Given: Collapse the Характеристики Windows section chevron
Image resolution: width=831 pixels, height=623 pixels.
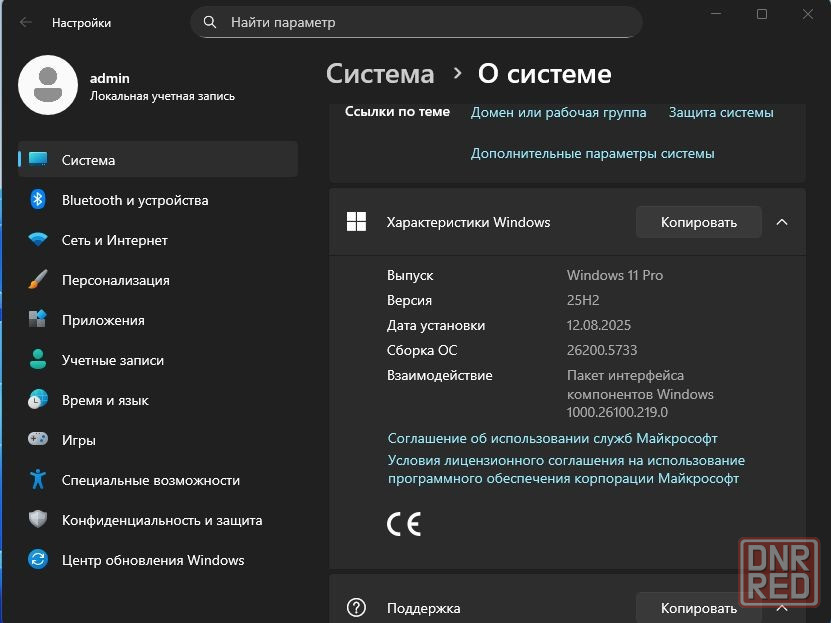Looking at the screenshot, I should 782,222.
